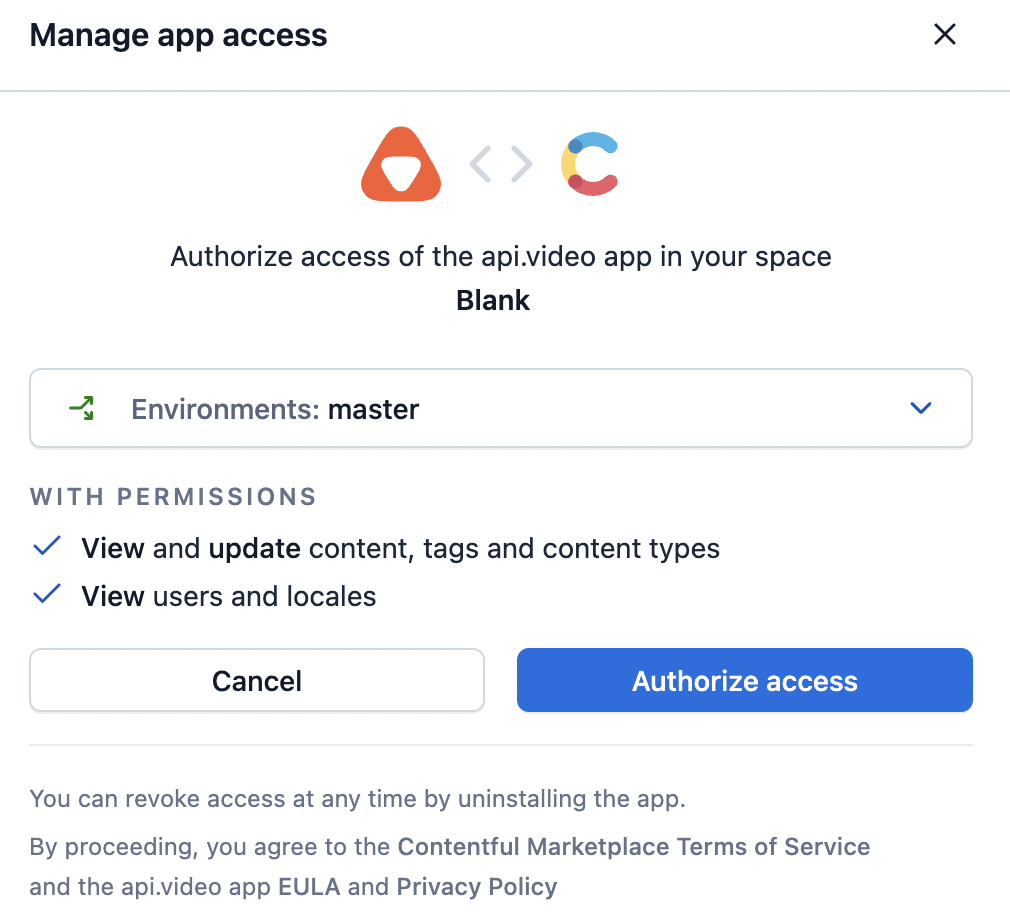Close the Manage app access dialog

[944, 34]
